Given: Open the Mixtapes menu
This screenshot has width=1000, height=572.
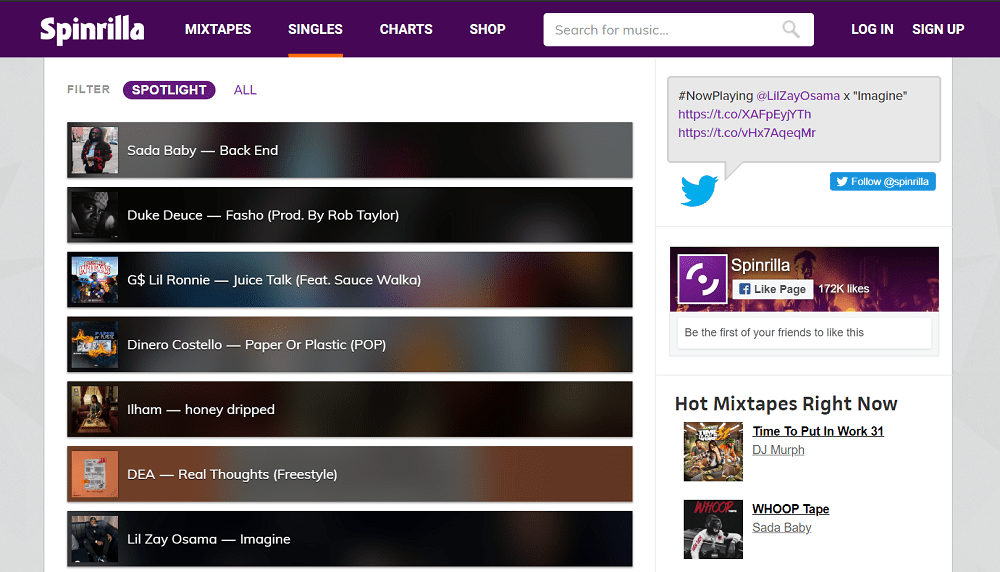Looking at the screenshot, I should tap(218, 29).
